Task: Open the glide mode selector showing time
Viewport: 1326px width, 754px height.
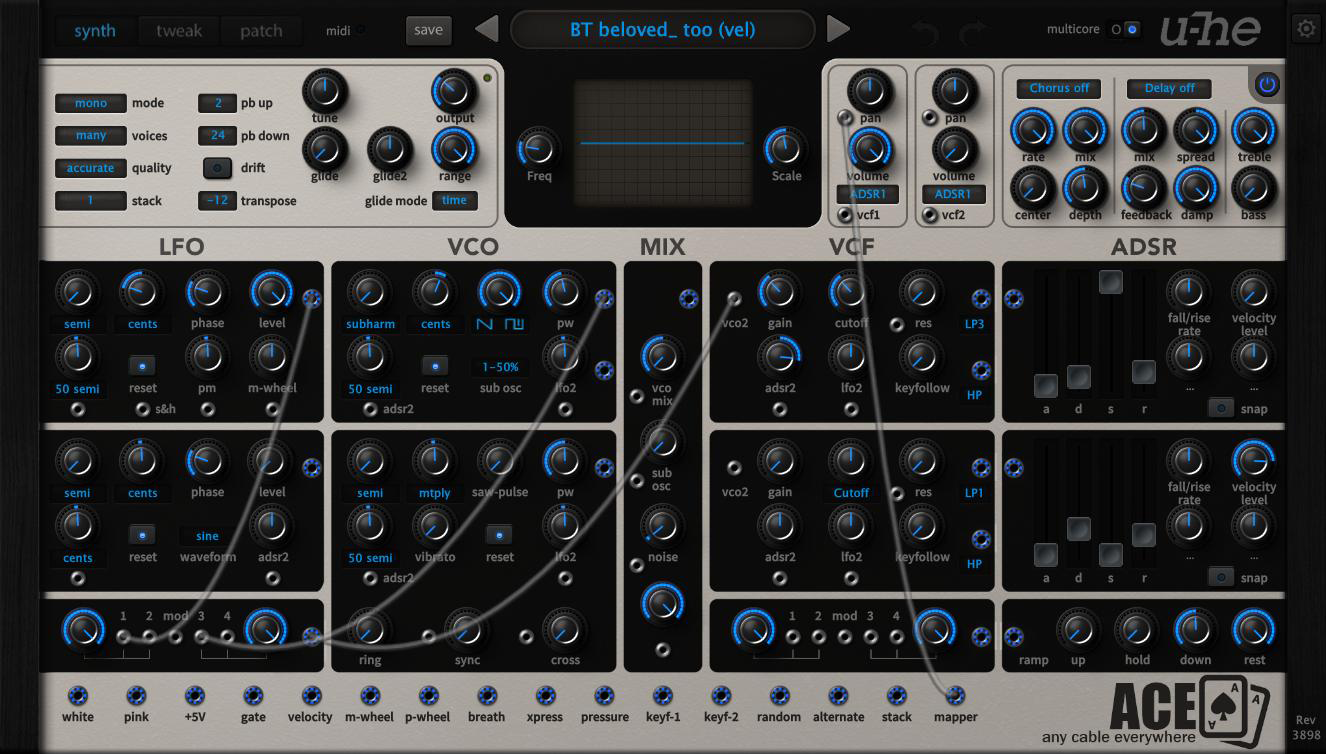Action: (x=454, y=200)
